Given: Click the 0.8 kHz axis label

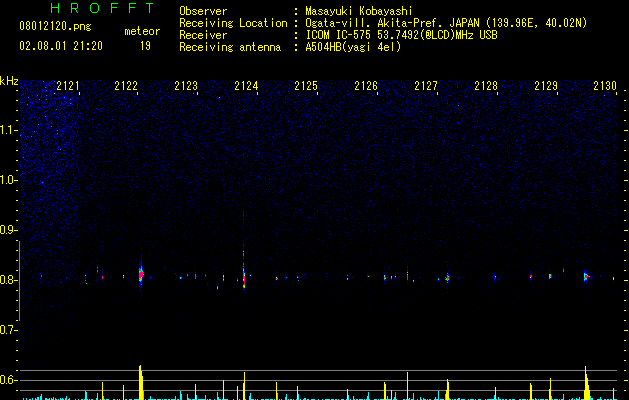Looking at the screenshot, I should (x=8, y=280).
